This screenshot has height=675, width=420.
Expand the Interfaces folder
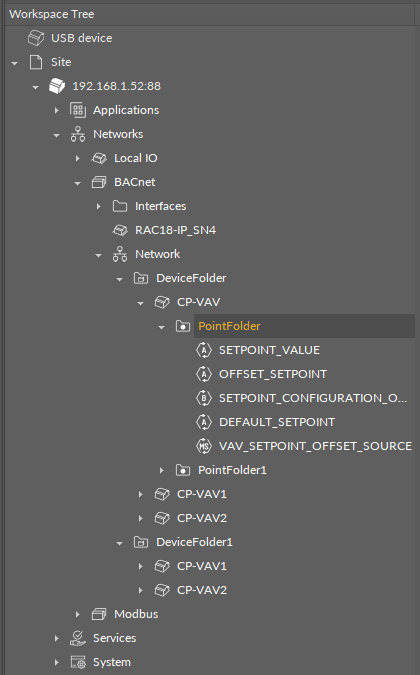(99, 206)
